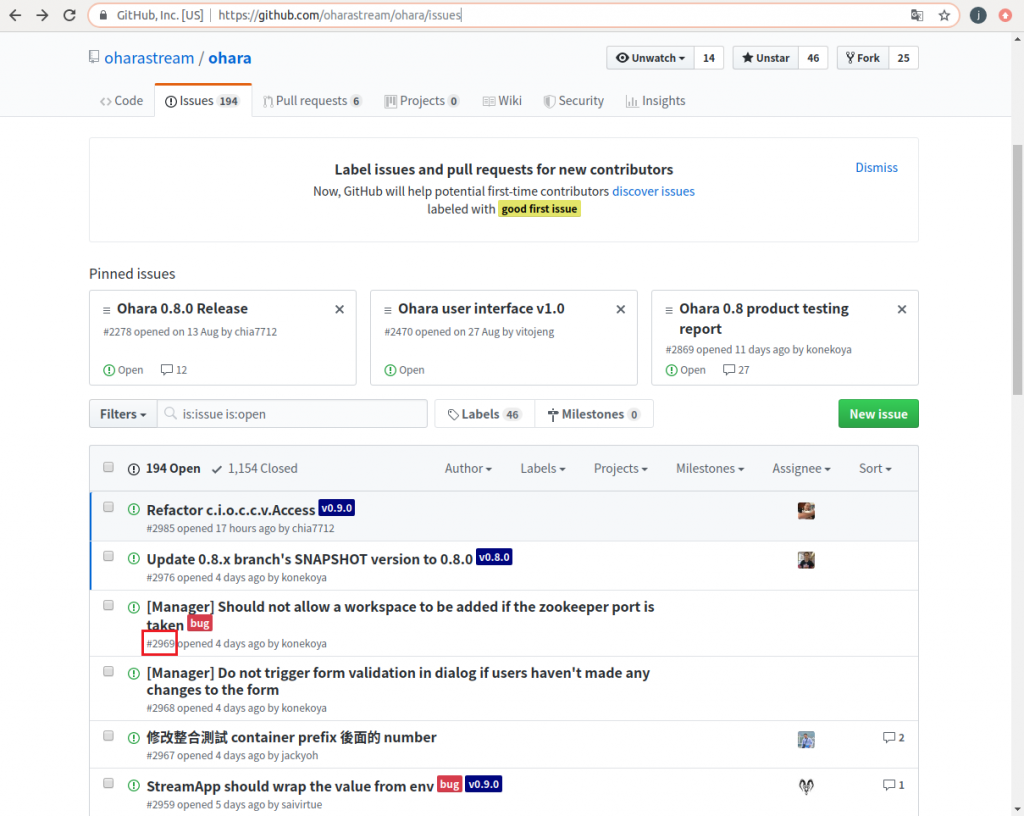The height and width of the screenshot is (816, 1024).
Task: Open the browser profile avatar icon
Action: pos(978,15)
